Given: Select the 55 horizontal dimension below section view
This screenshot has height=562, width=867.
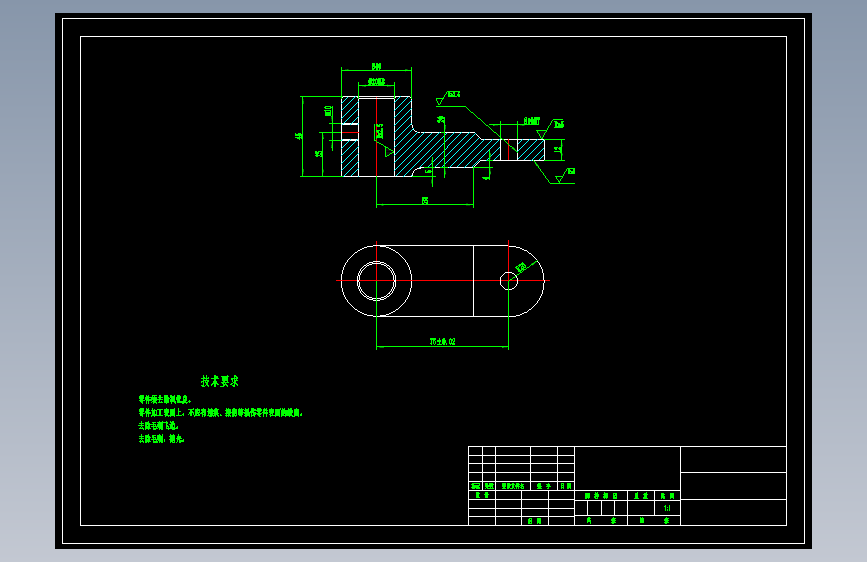Looking at the screenshot, I should (425, 200).
